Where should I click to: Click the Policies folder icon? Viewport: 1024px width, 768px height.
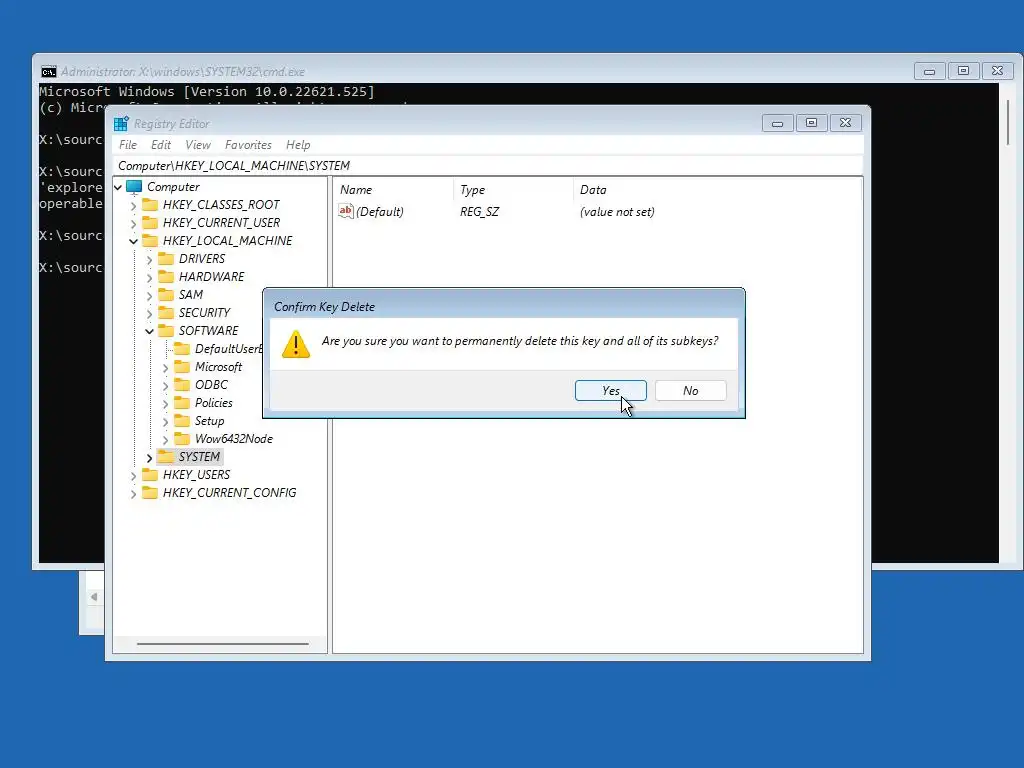(x=182, y=402)
